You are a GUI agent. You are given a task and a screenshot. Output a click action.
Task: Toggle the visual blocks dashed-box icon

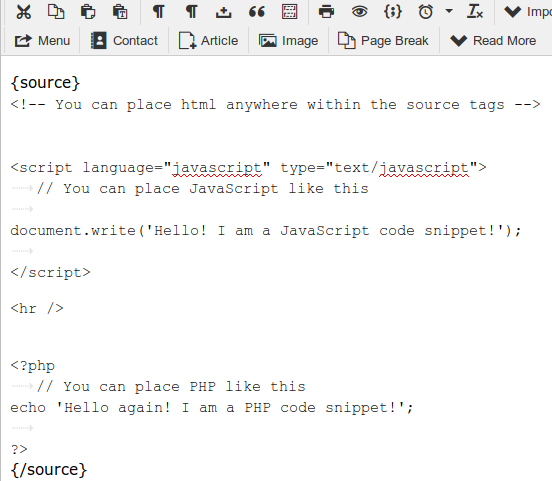pyautogui.click(x=290, y=12)
